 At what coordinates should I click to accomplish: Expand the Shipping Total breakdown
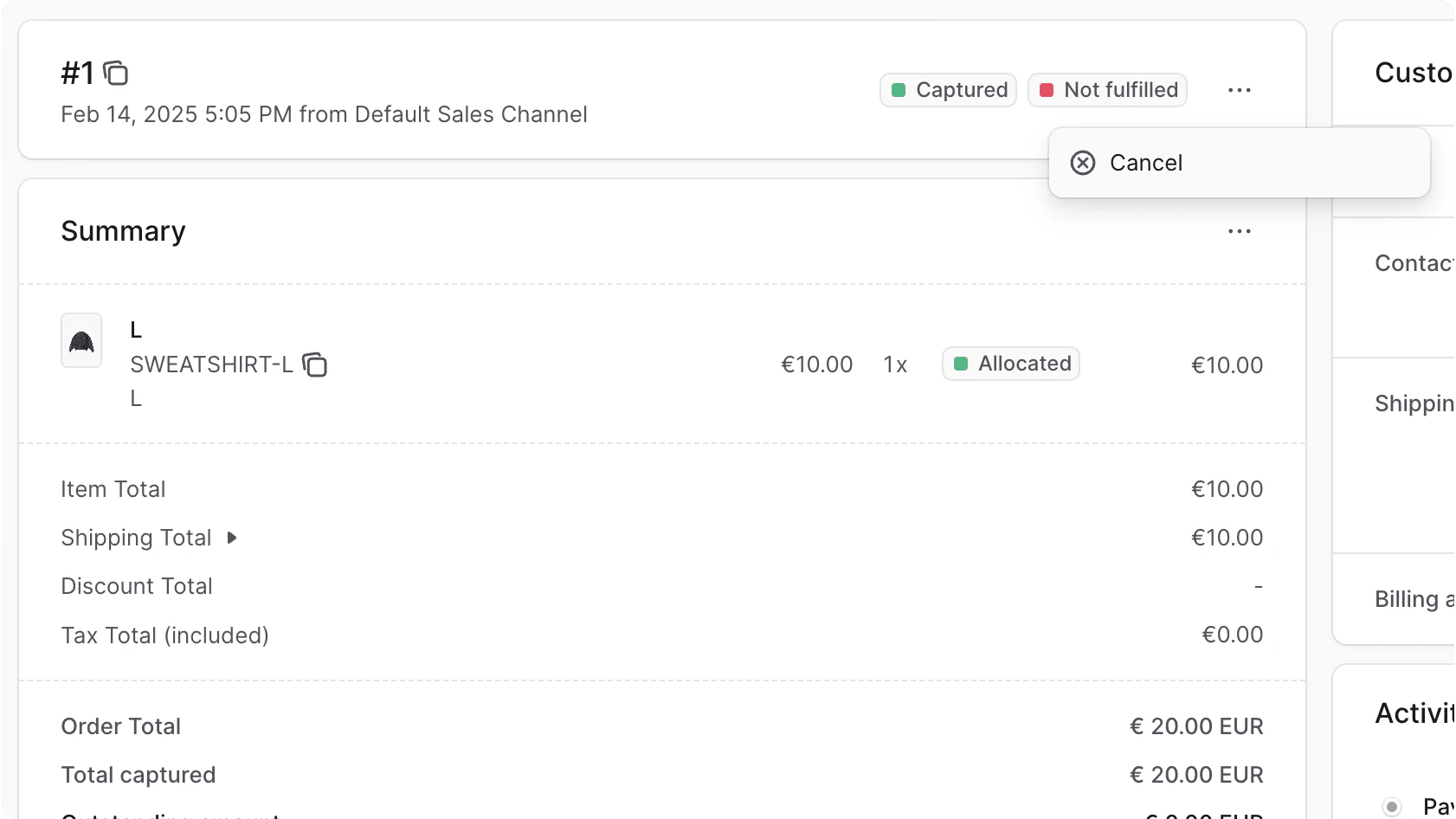230,538
